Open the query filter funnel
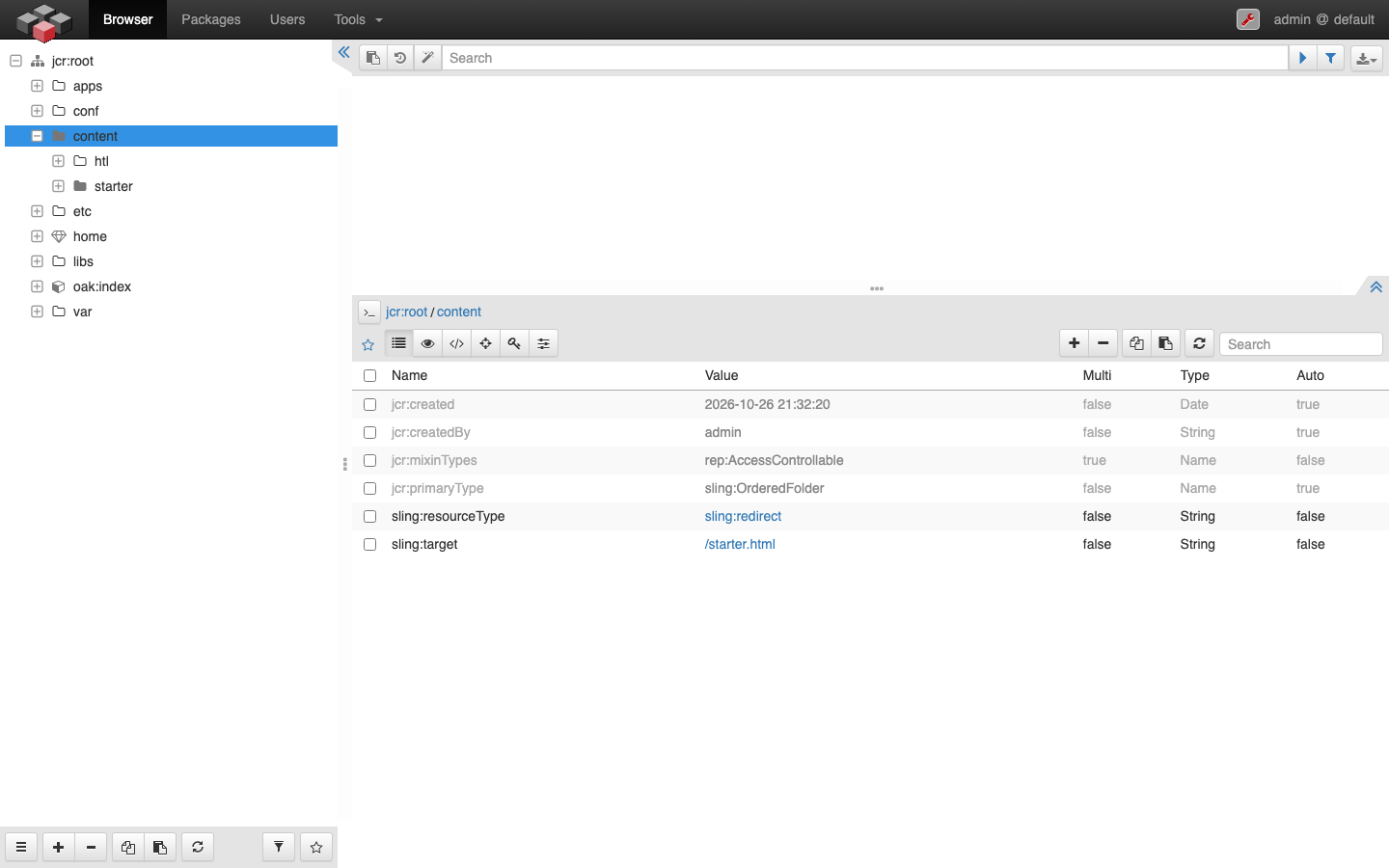The image size is (1389, 868). pyautogui.click(x=1330, y=58)
